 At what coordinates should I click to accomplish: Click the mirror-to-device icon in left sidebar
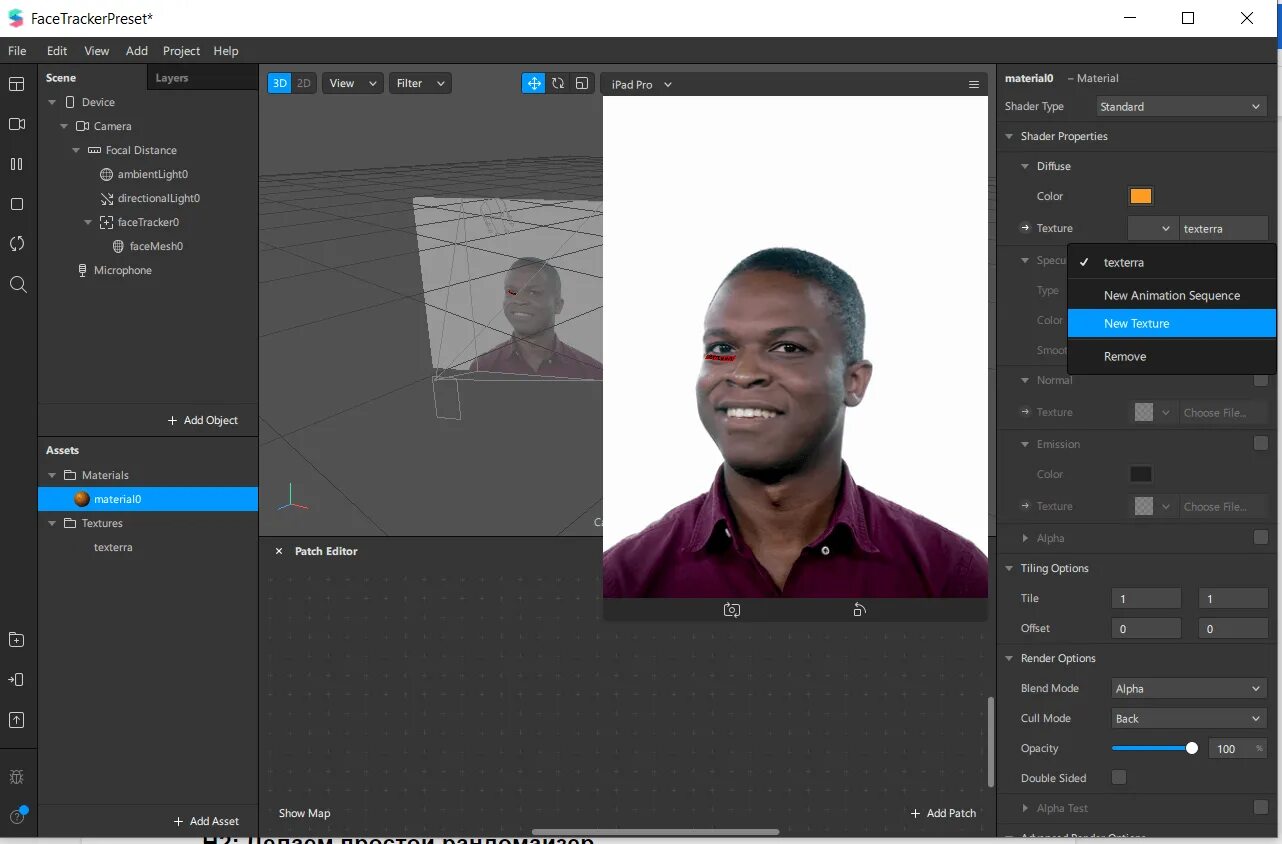pos(17,680)
